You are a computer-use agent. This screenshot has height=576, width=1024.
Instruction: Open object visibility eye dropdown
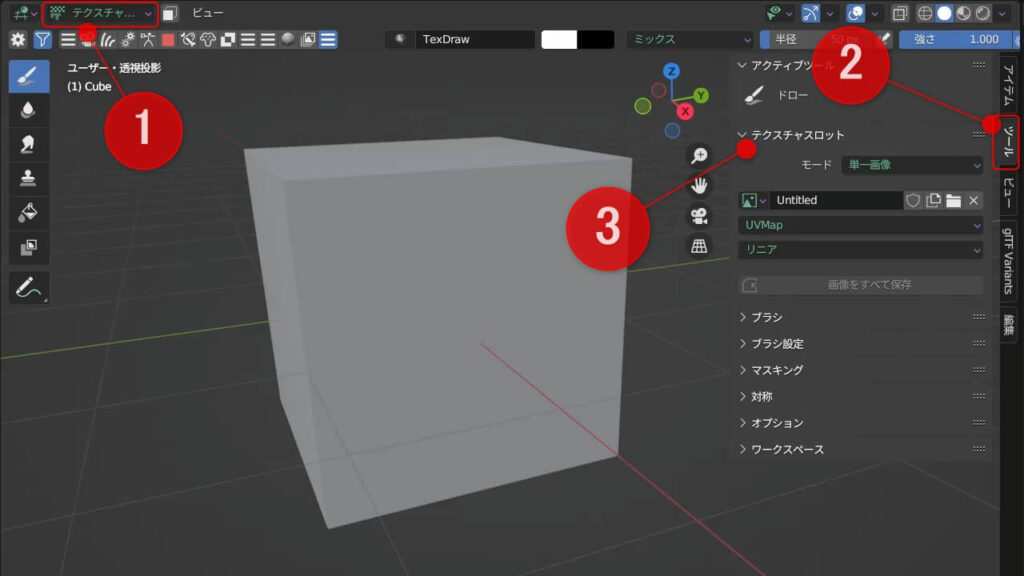pos(780,13)
